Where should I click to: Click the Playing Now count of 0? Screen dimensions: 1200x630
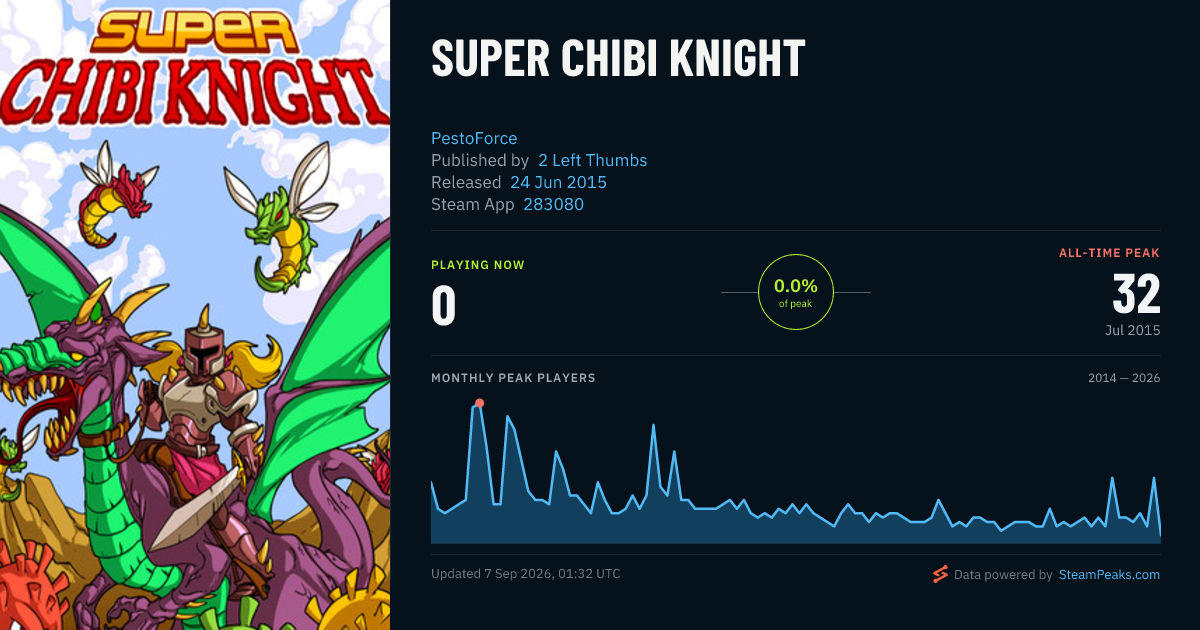pyautogui.click(x=444, y=306)
